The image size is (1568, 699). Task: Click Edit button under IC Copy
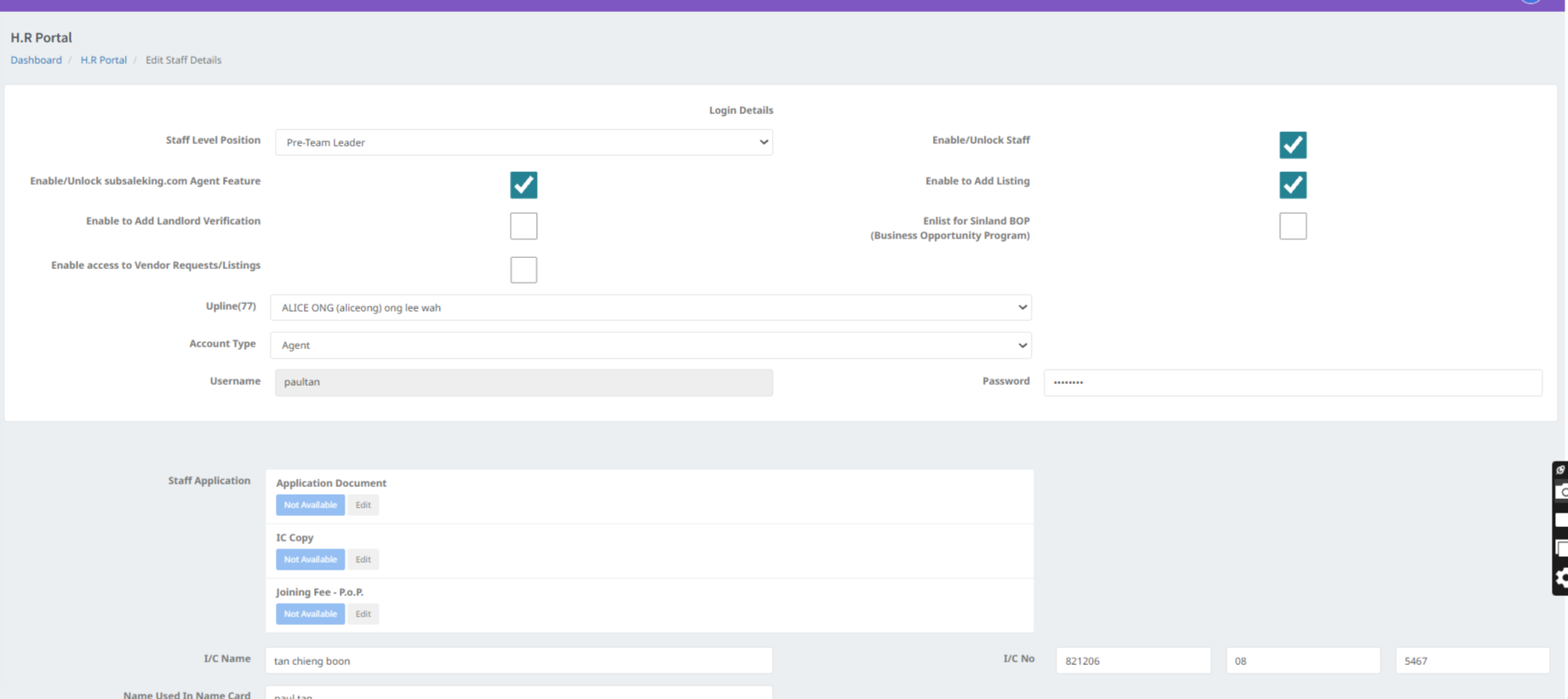coord(363,559)
